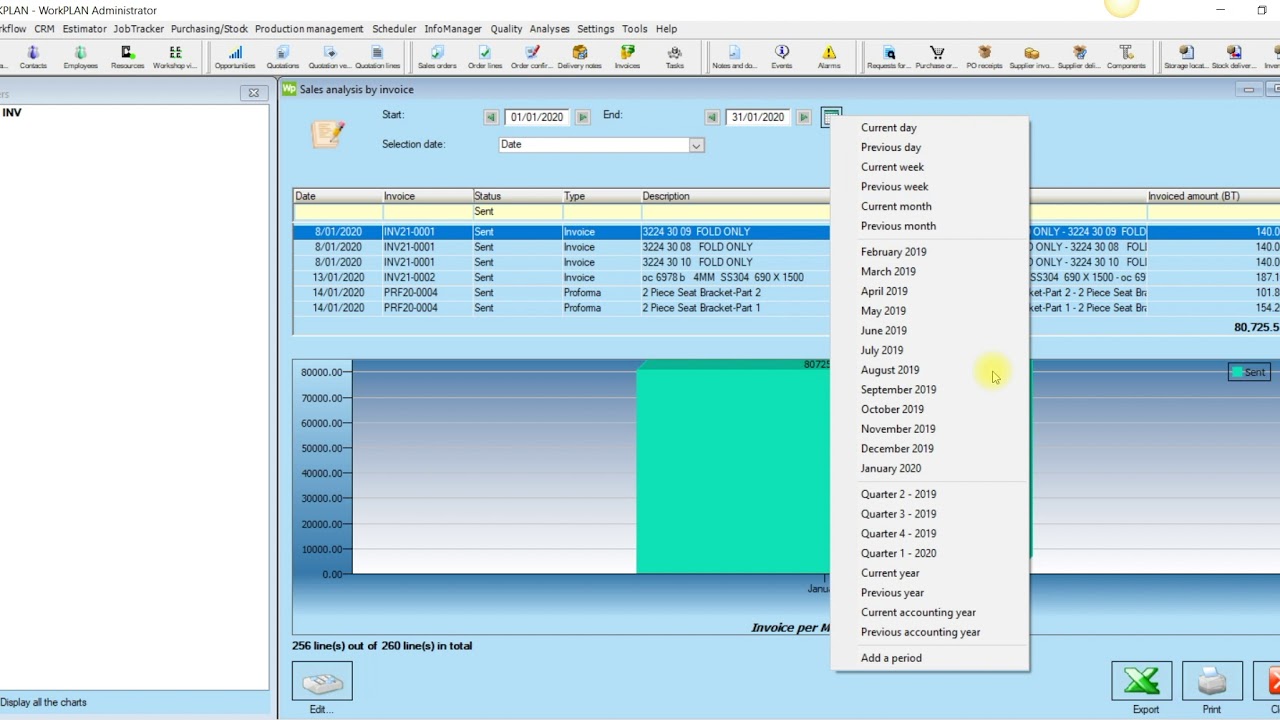Viewport: 1280px width, 720px height.
Task: Open the PO receipts toolbar icon
Action: 984,57
